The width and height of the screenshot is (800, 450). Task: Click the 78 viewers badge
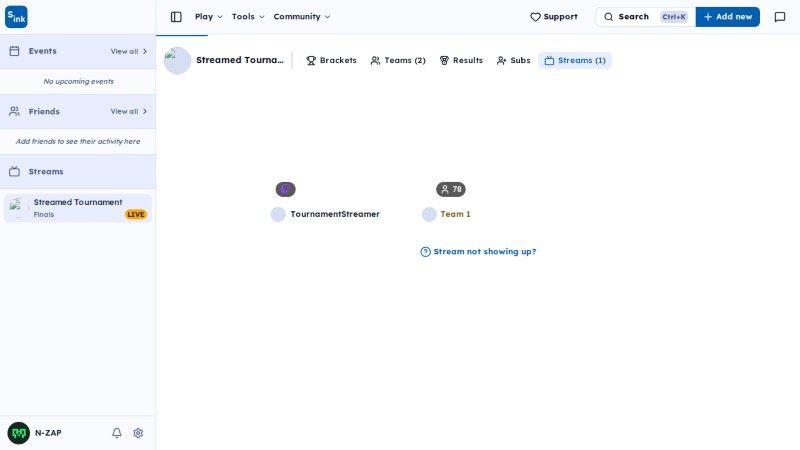451,189
